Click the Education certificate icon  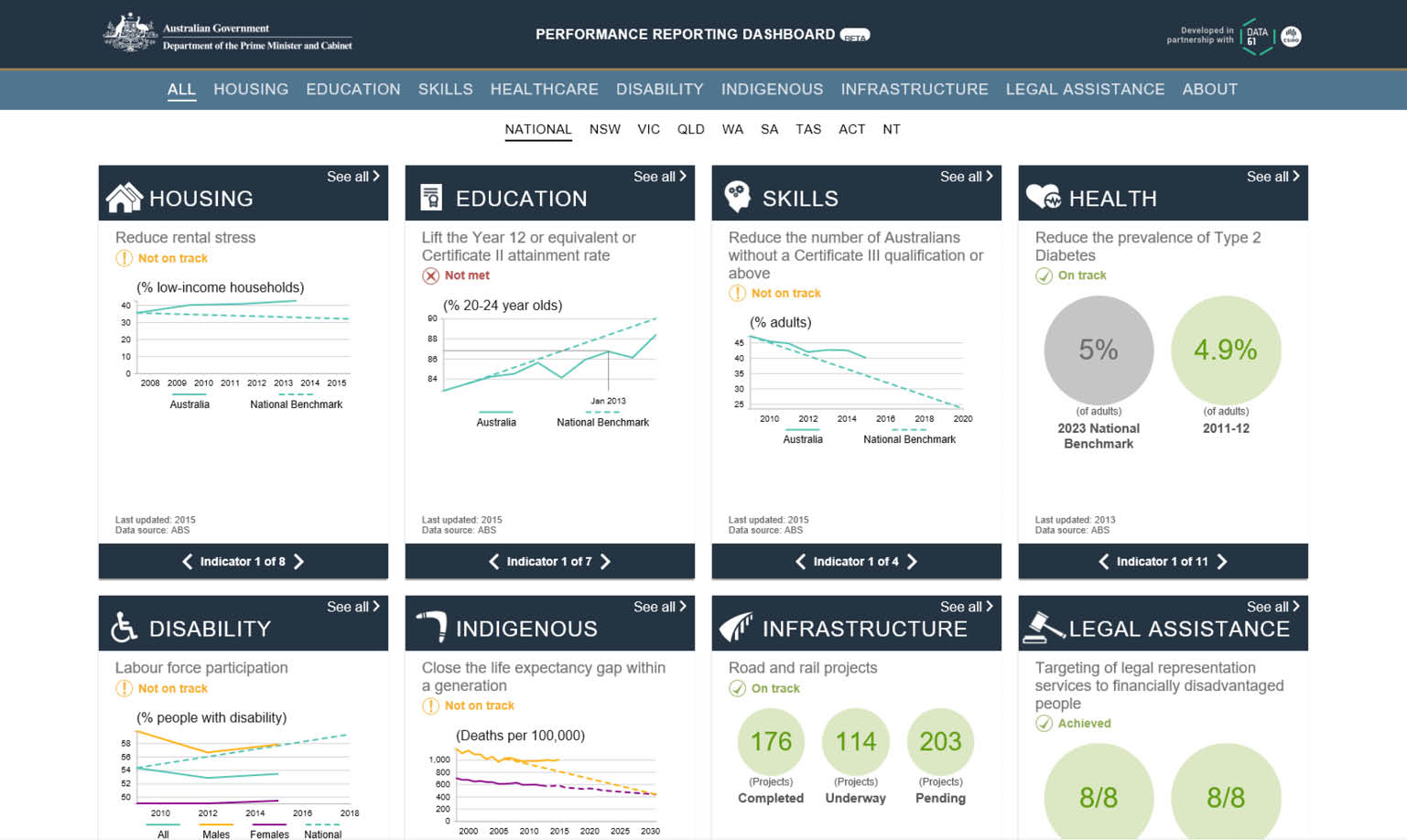click(x=430, y=198)
